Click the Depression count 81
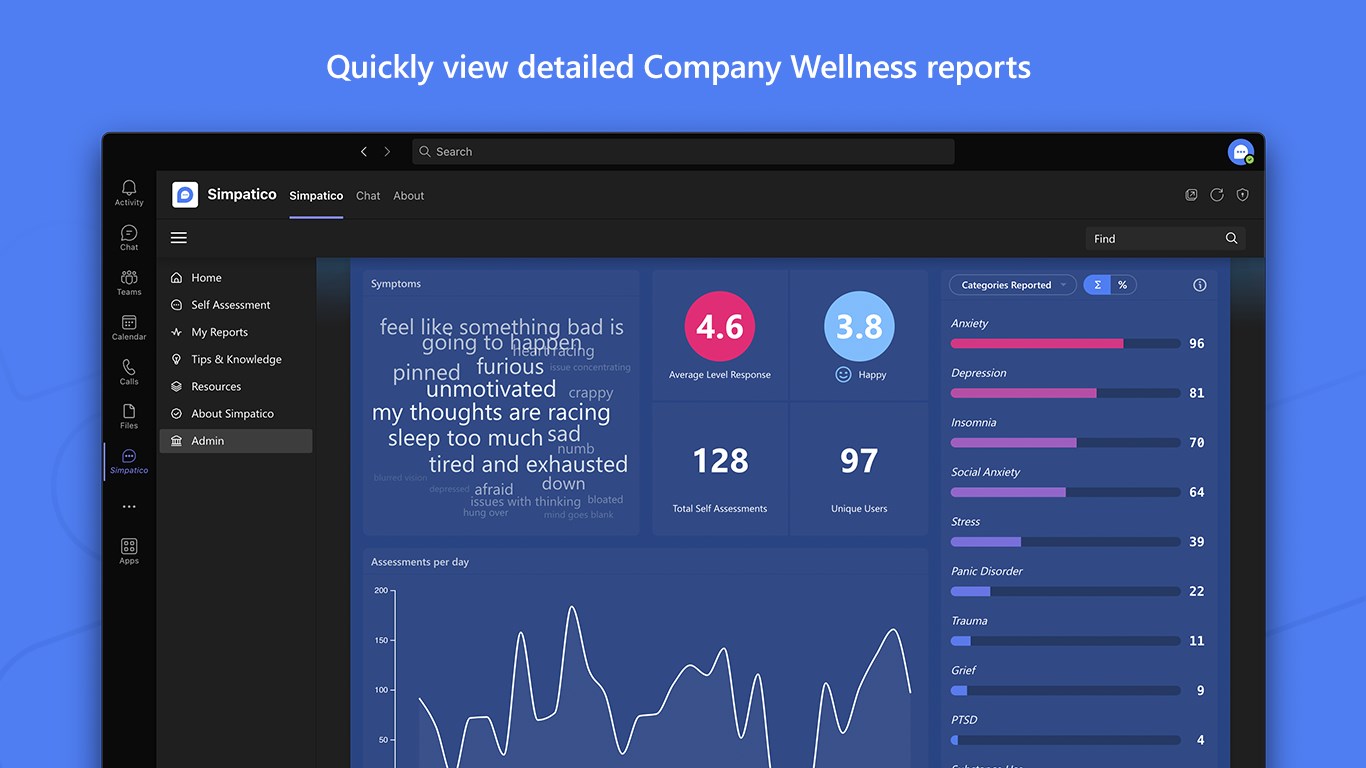 (1197, 393)
